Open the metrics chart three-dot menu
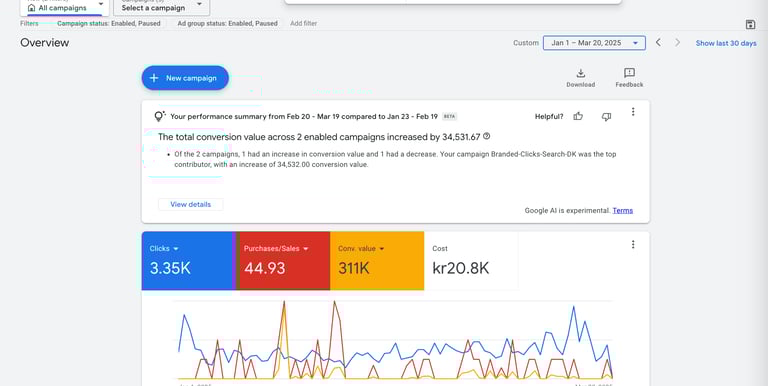This screenshot has height=386, width=768. (x=633, y=244)
